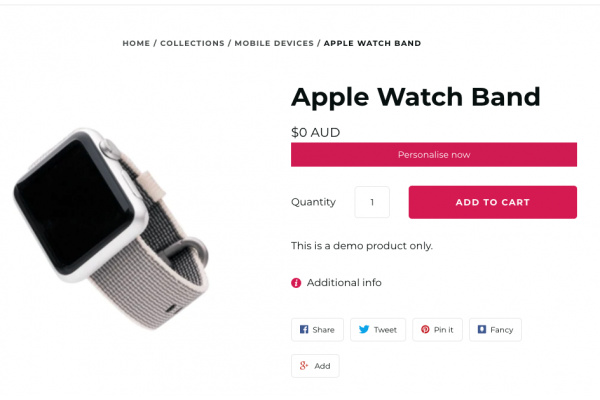
Task: Click the Pinterest logo icon
Action: [425, 329]
